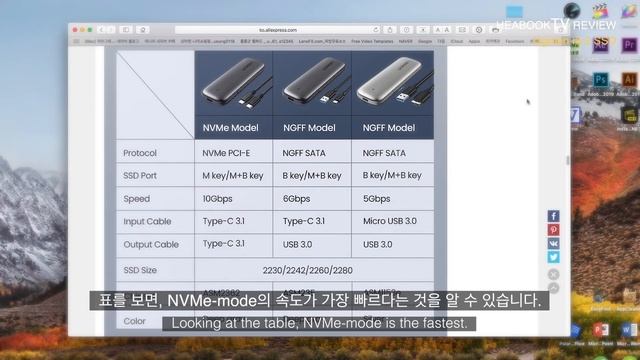Viewport: 640px width, 360px height.
Task: Decrease page text size with small A
Action: tap(438, 30)
